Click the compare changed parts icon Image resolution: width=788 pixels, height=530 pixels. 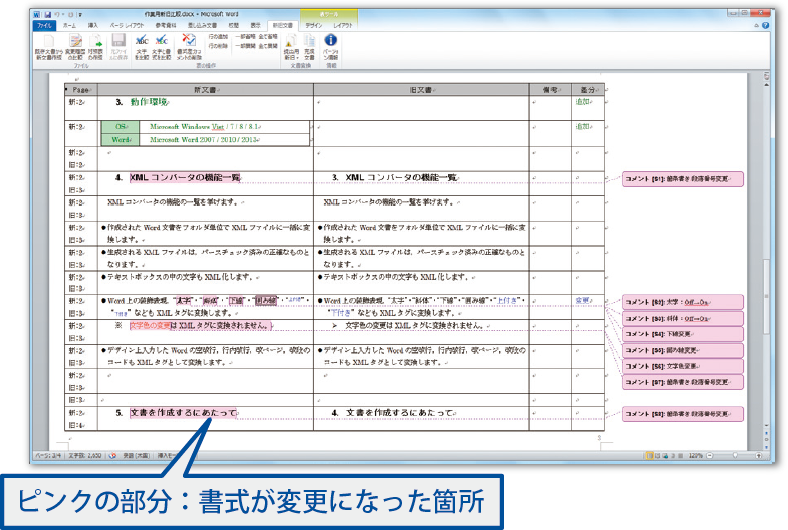click(x=76, y=43)
